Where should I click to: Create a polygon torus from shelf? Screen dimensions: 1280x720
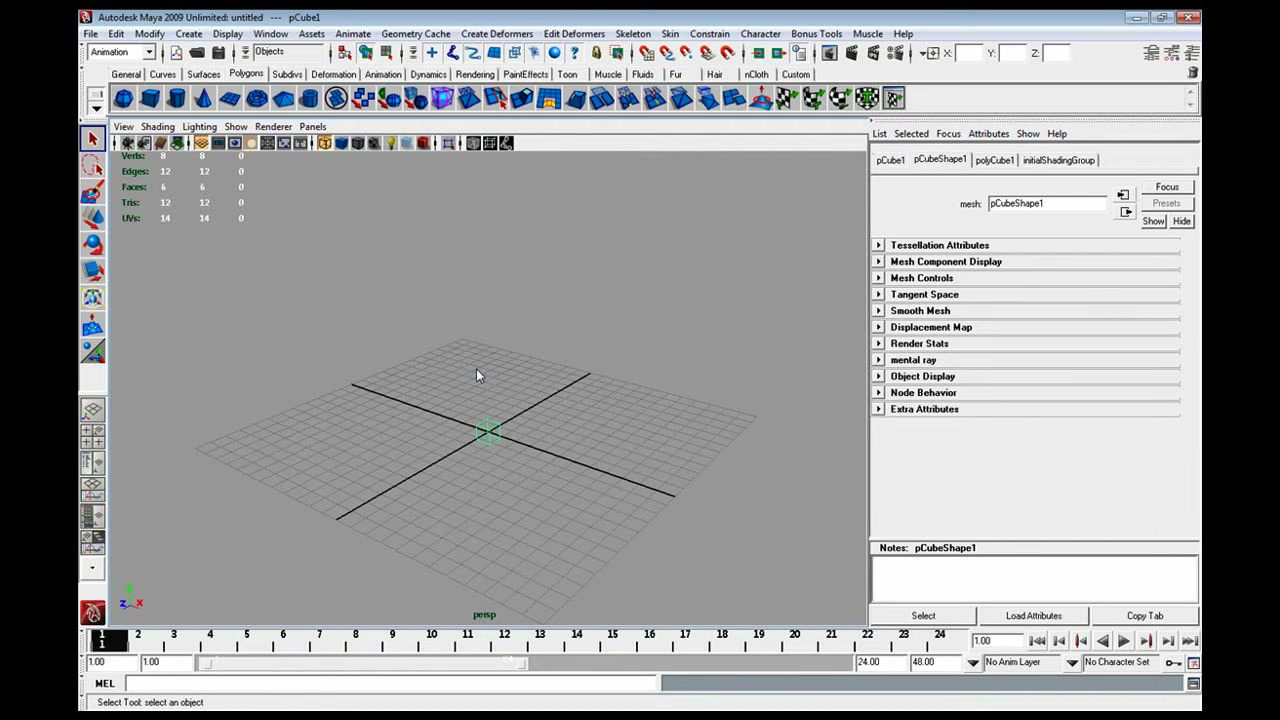click(257, 98)
